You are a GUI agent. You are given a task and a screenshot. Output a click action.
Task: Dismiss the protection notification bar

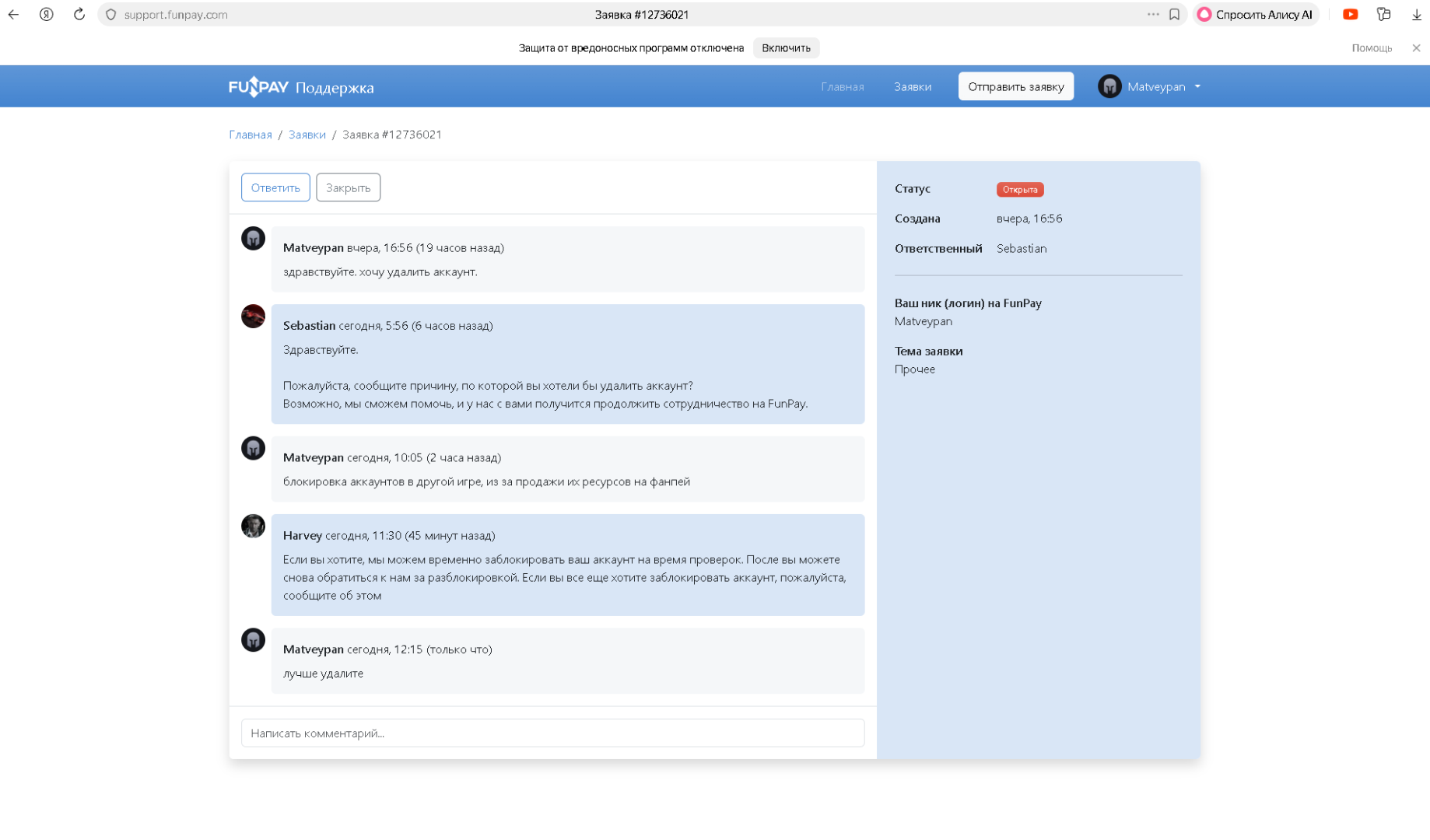tap(1416, 48)
